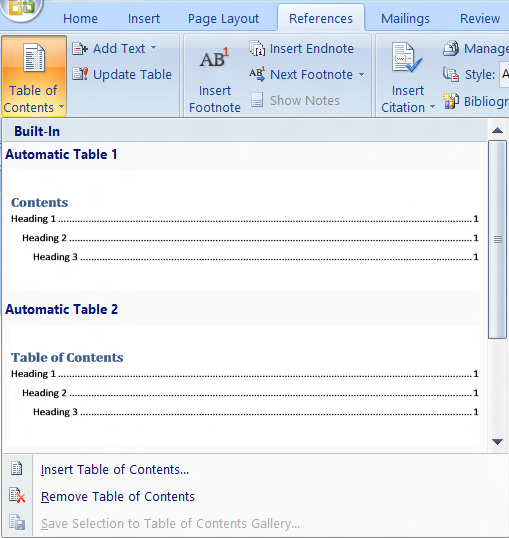Click the Add Text icon
Image resolution: width=509 pixels, height=538 pixels.
pos(80,49)
